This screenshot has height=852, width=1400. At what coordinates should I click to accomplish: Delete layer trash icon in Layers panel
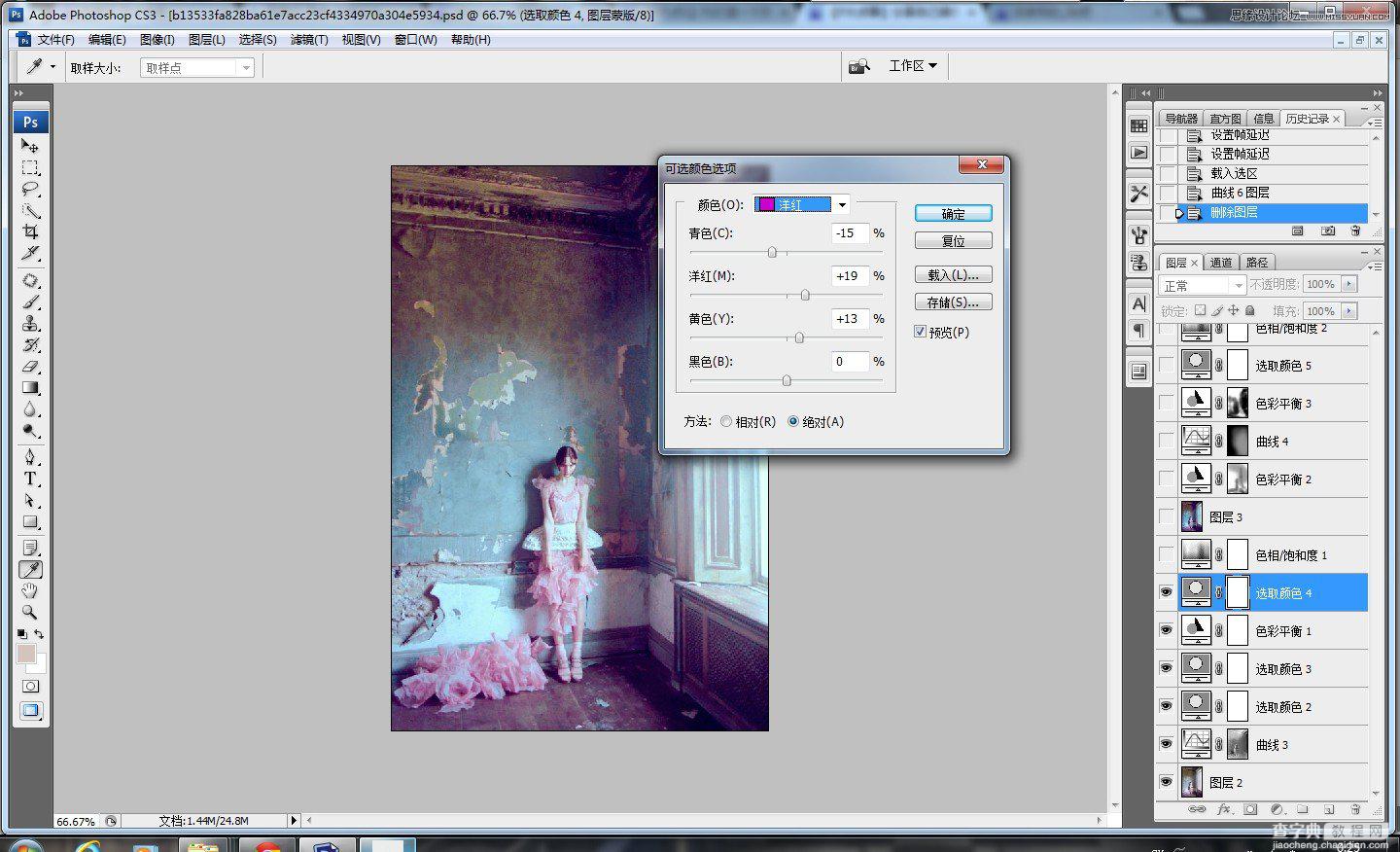(1355, 809)
